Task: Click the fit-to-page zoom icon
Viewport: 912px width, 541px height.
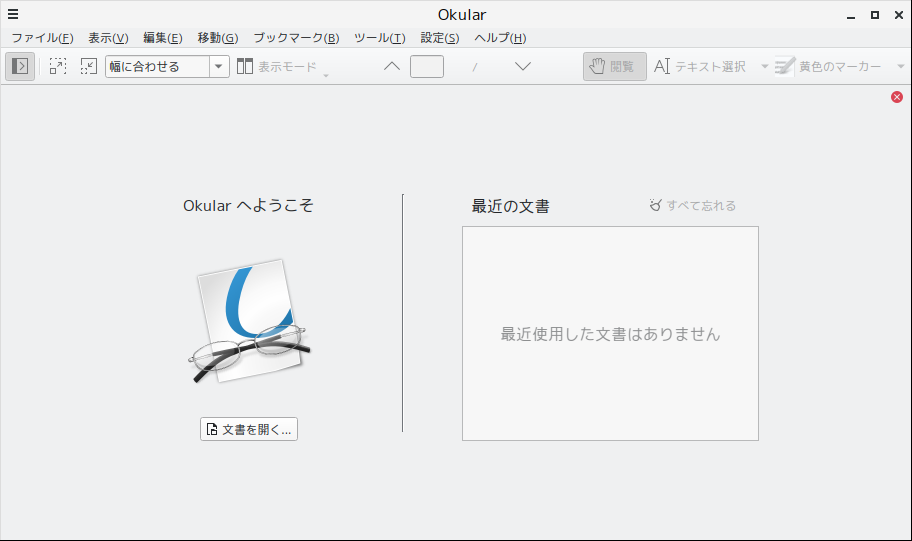Action: coord(58,66)
